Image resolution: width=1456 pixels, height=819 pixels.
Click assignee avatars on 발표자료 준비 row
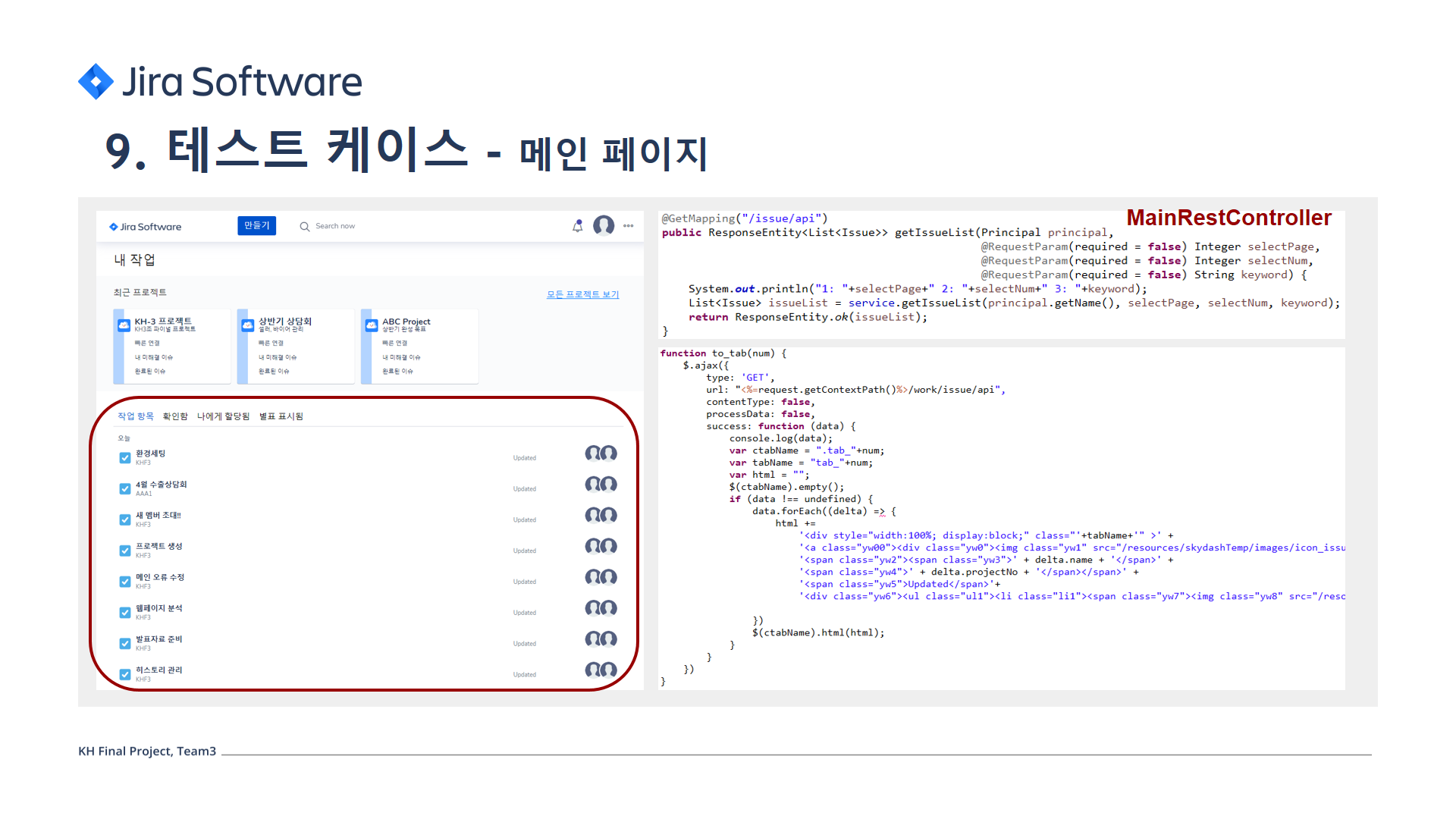coord(601,639)
